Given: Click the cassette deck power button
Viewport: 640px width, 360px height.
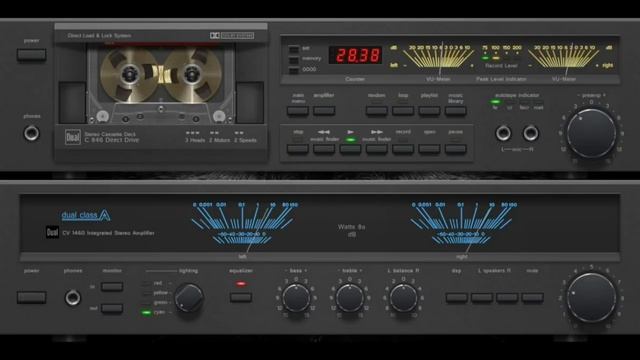Looking at the screenshot, I should click(31, 55).
